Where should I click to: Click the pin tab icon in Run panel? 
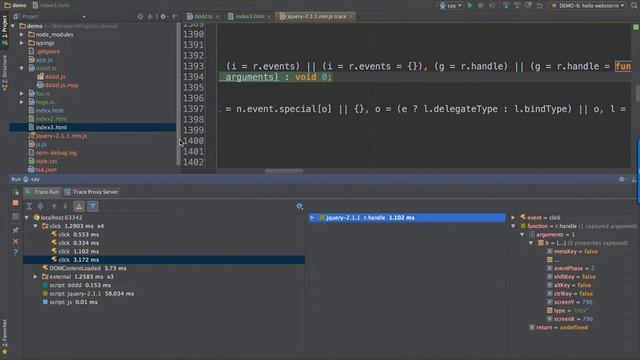(x=16, y=230)
